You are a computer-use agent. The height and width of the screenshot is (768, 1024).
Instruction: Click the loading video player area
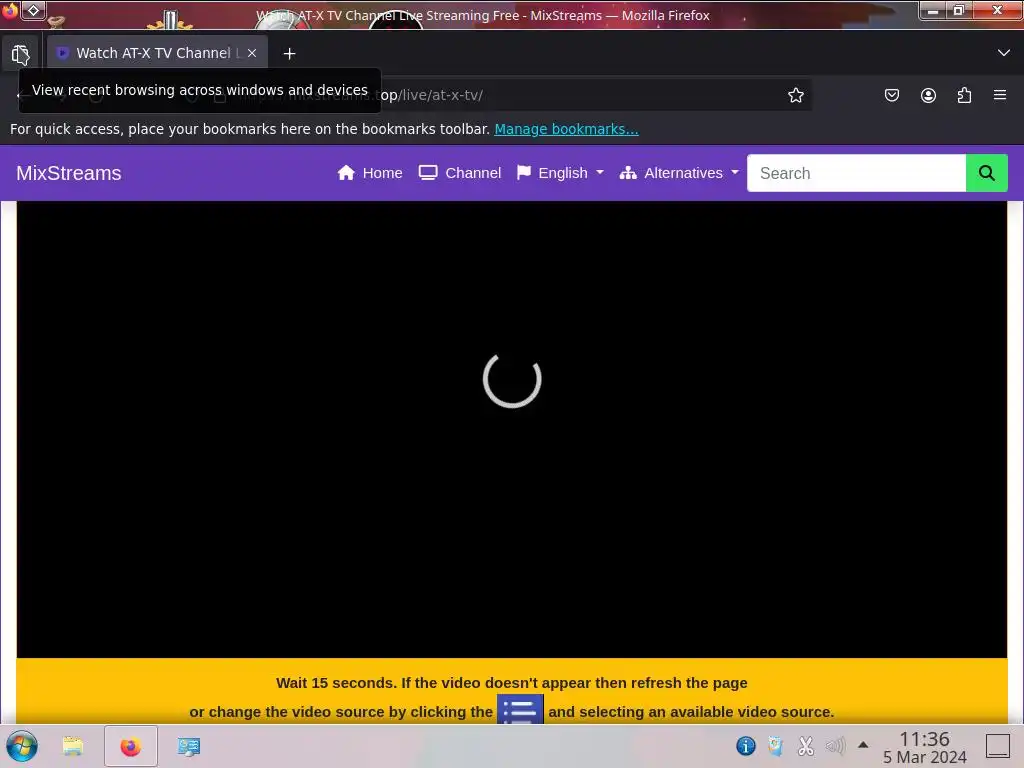point(512,429)
